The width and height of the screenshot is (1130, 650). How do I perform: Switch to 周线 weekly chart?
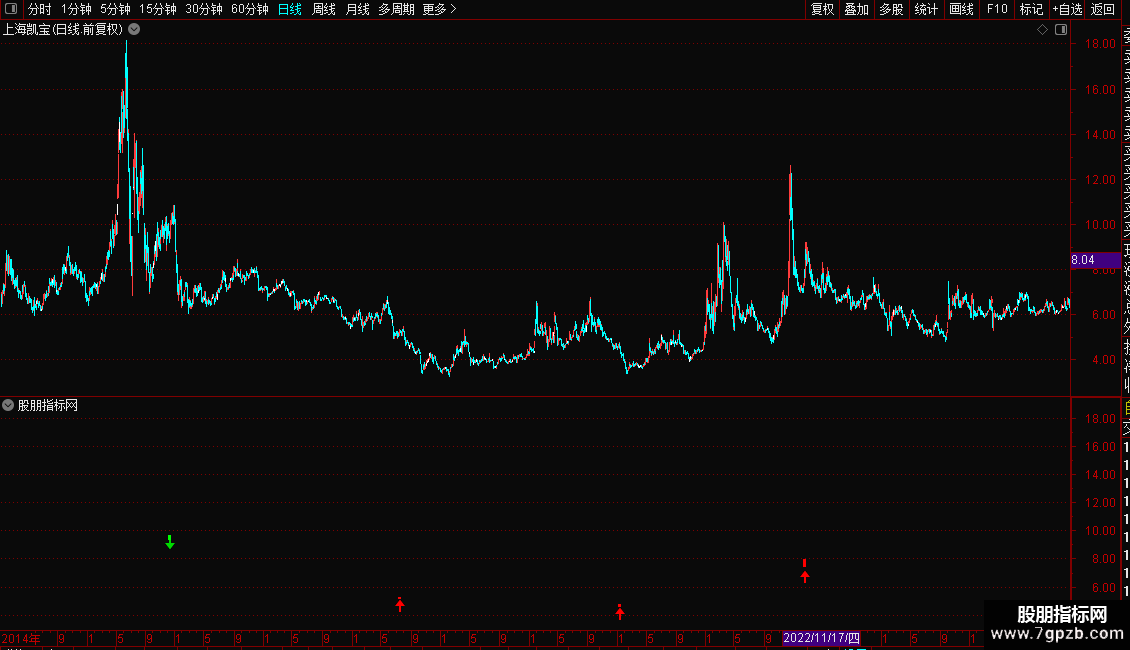tap(324, 9)
